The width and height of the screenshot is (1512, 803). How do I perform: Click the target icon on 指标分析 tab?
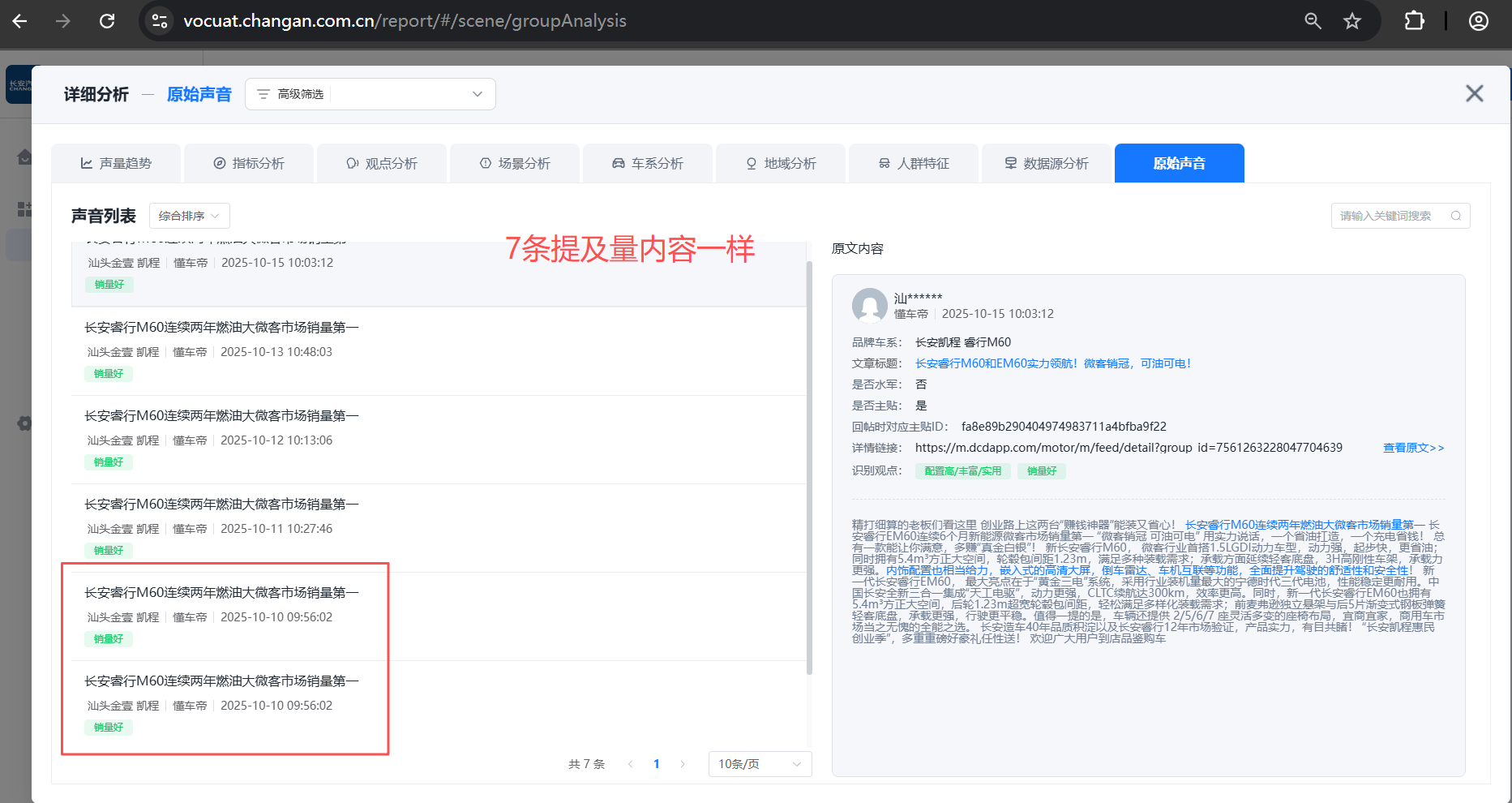pyautogui.click(x=219, y=163)
